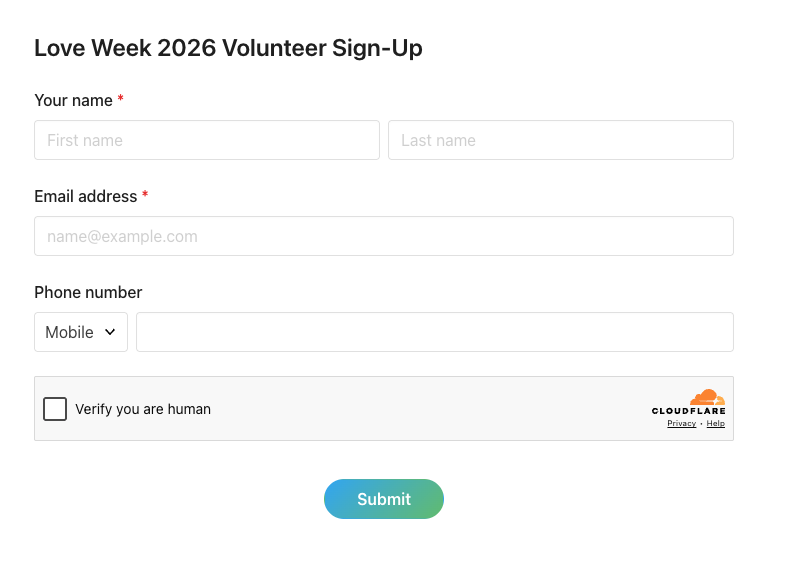Click the "Phone number" field label
Image resolution: width=790 pixels, height=584 pixels.
[x=88, y=292]
